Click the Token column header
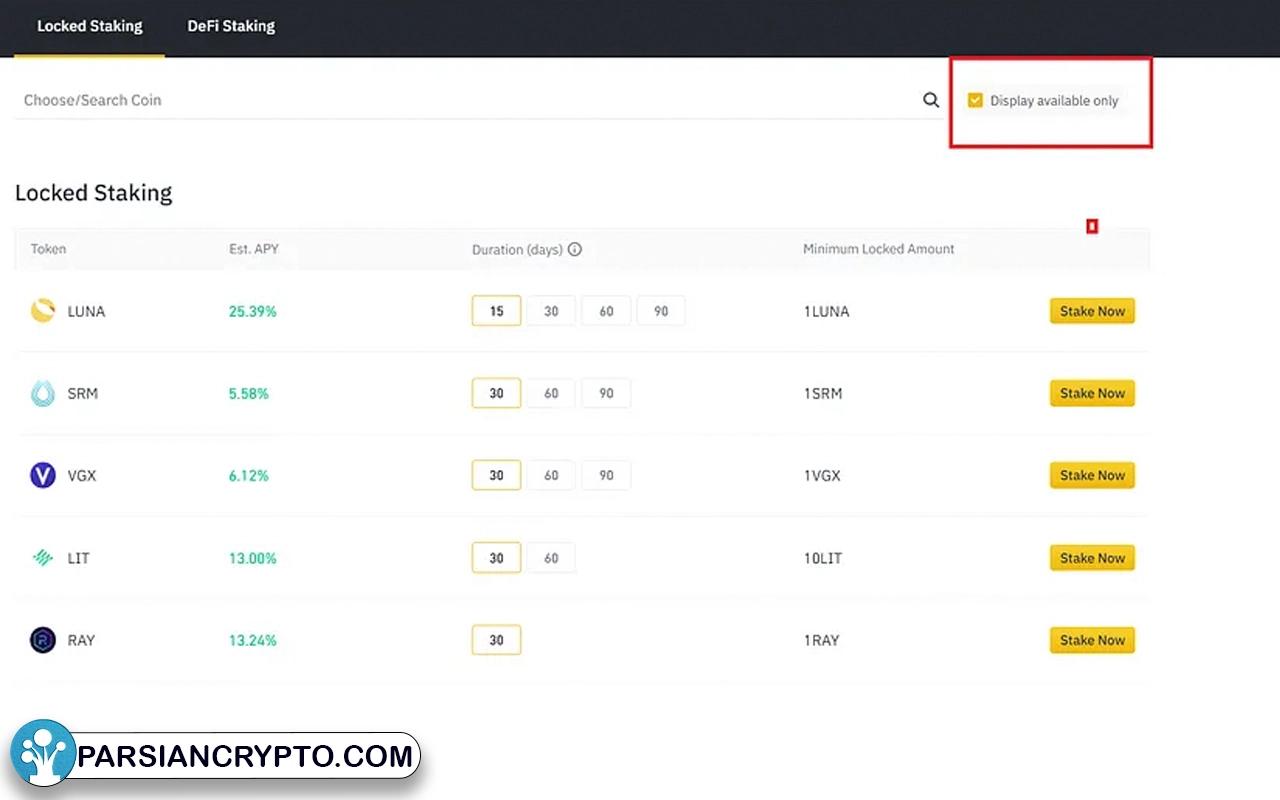This screenshot has width=1280, height=800. pos(48,249)
